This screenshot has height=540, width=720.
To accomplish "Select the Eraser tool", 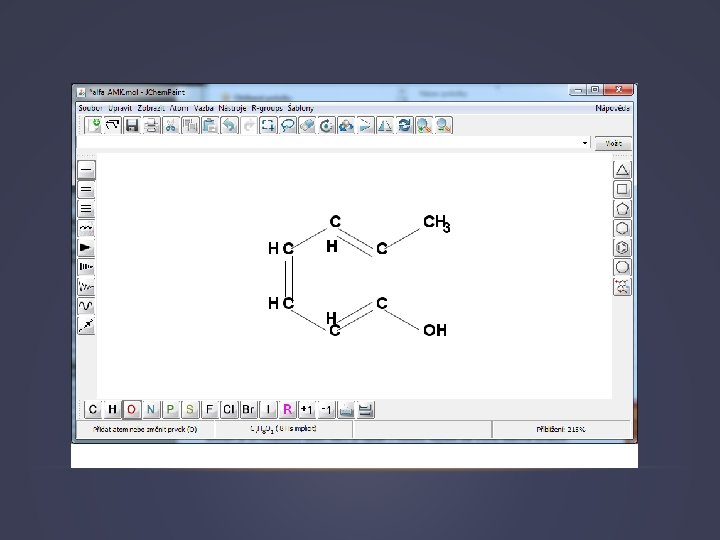I will 307,125.
